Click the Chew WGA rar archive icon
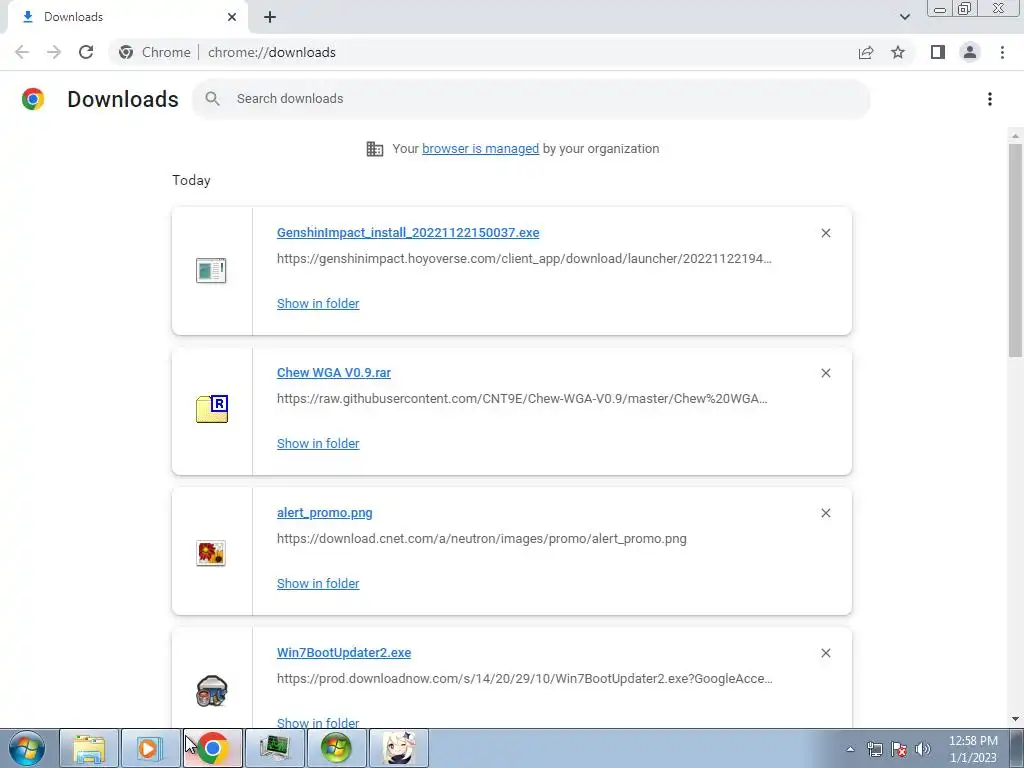 tap(212, 409)
